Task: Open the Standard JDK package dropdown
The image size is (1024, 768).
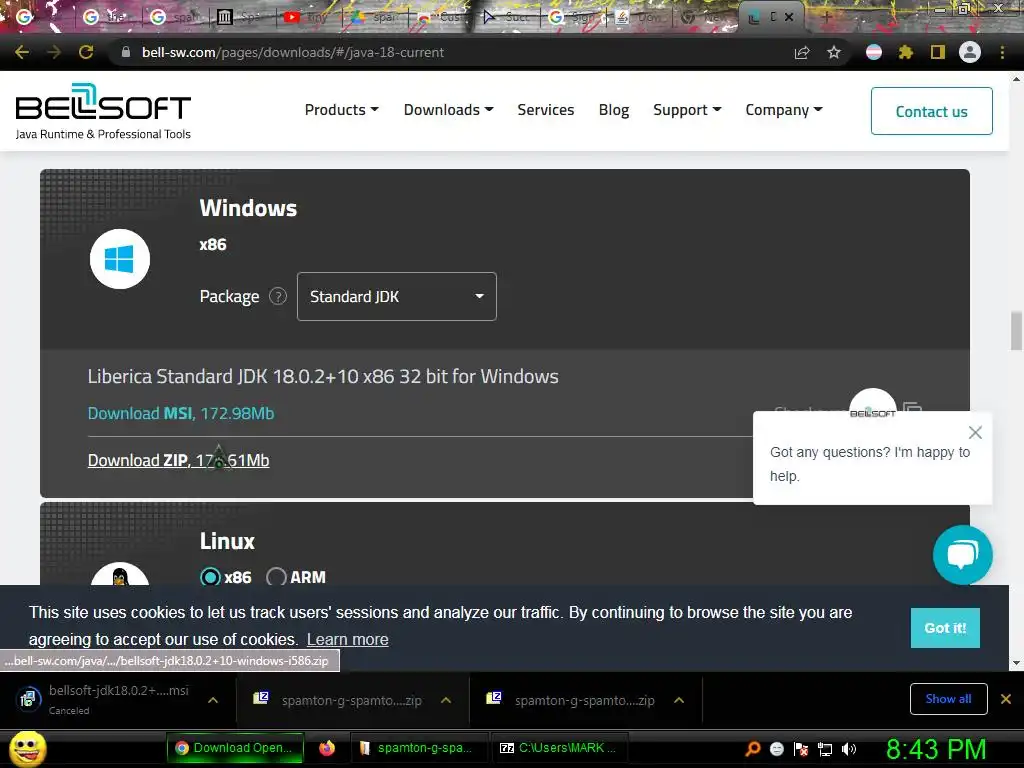Action: coord(396,296)
